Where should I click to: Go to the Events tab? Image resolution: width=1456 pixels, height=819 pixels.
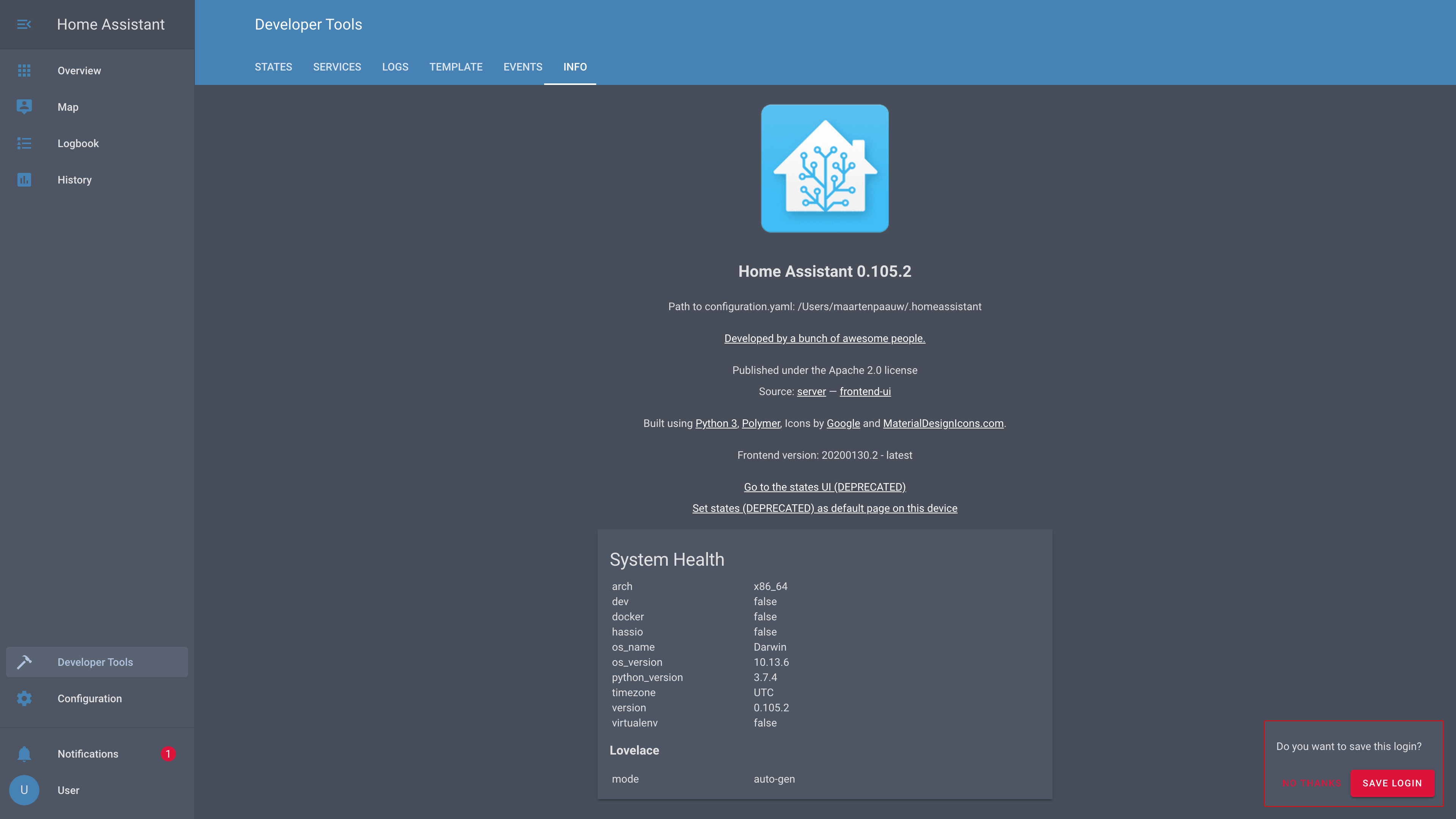point(522,67)
